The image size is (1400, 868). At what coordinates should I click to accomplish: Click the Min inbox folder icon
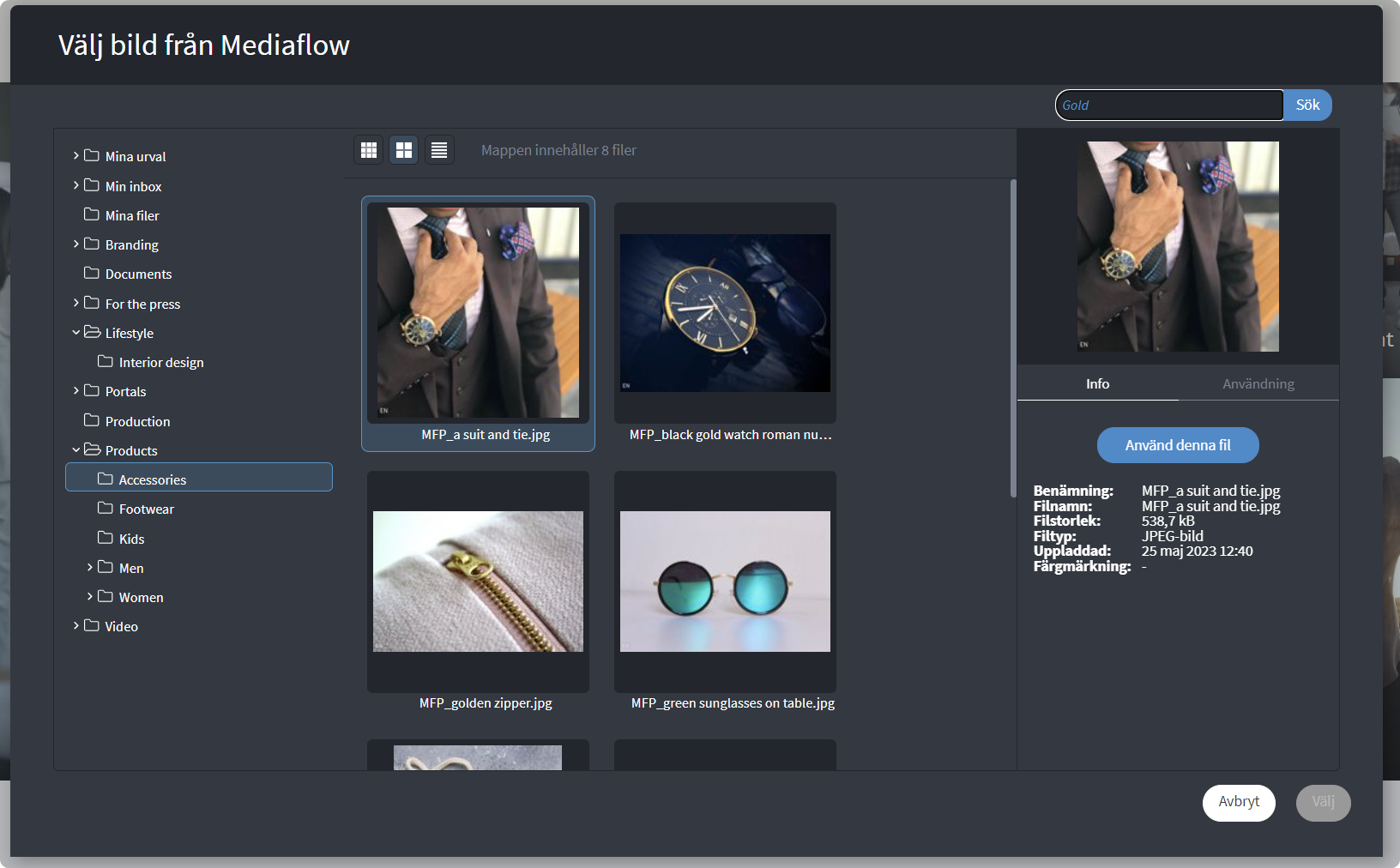[x=92, y=185]
